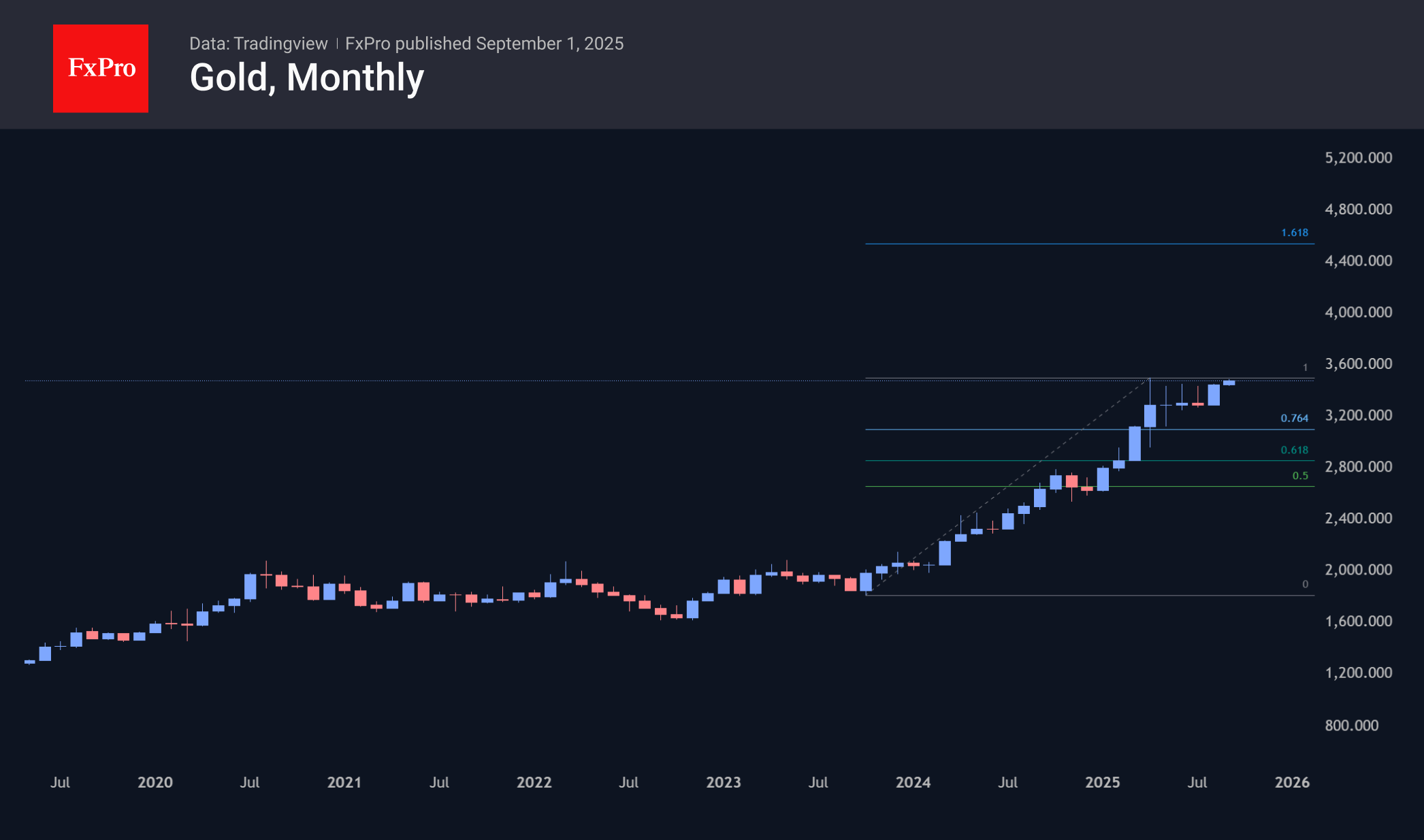
Task: Click "2024" on the time axis
Action: [913, 783]
